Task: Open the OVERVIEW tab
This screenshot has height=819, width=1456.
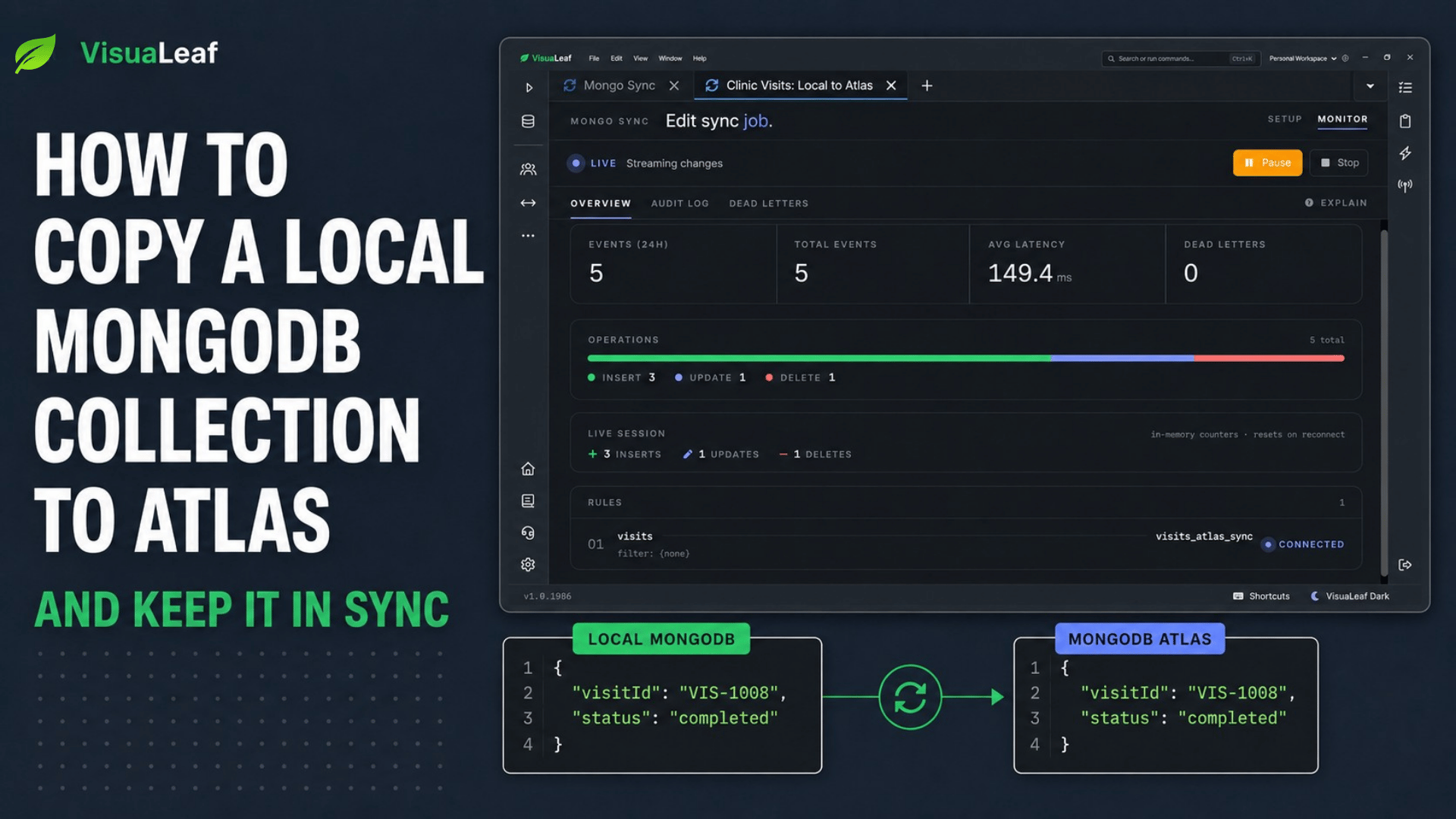Action: (601, 203)
